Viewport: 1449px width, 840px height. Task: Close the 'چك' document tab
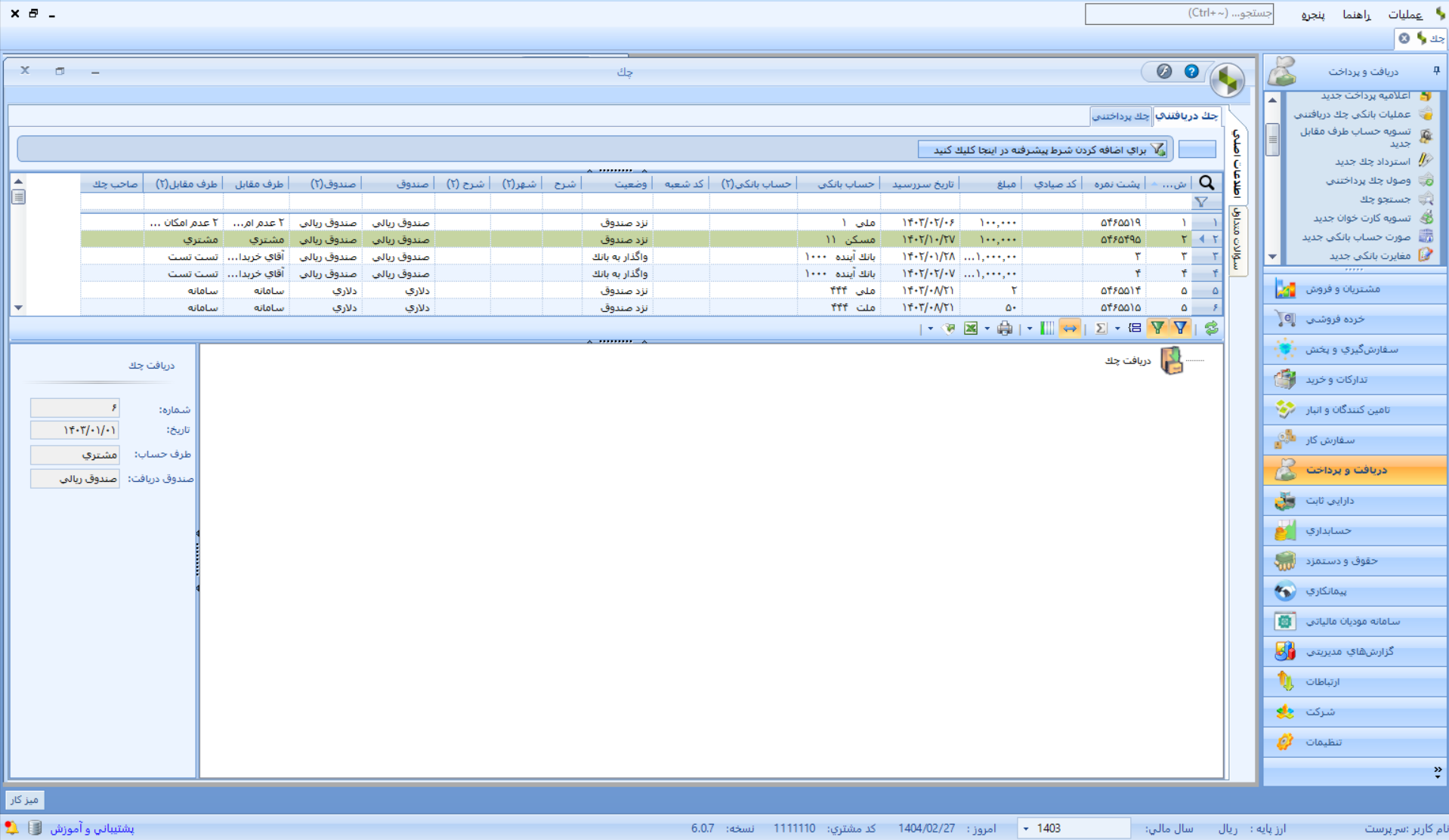tap(1404, 39)
